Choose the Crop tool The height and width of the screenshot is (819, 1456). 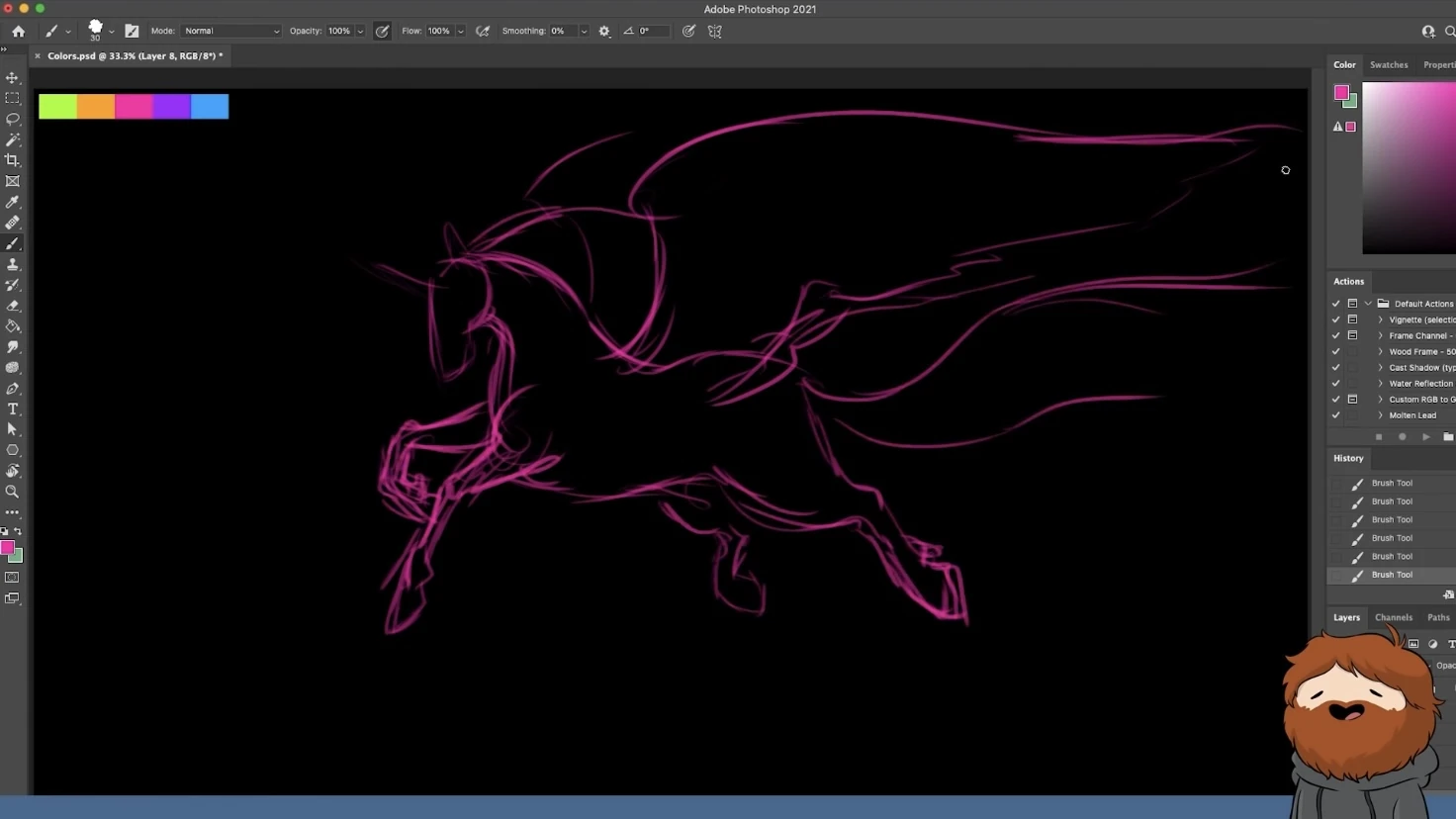[13, 160]
